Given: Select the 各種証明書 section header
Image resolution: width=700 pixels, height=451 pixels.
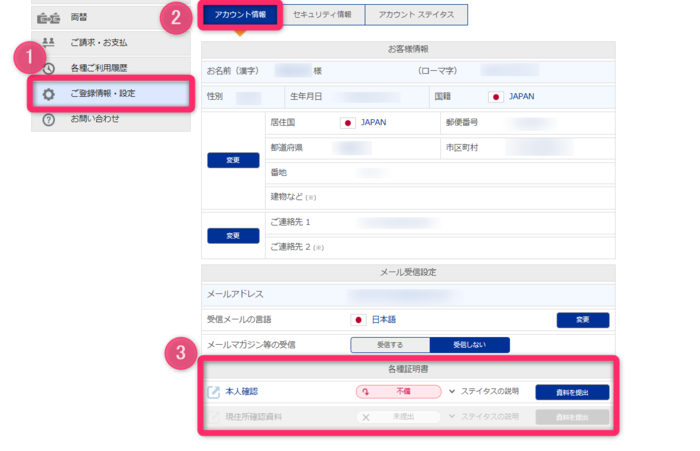Looking at the screenshot, I should 408,369.
